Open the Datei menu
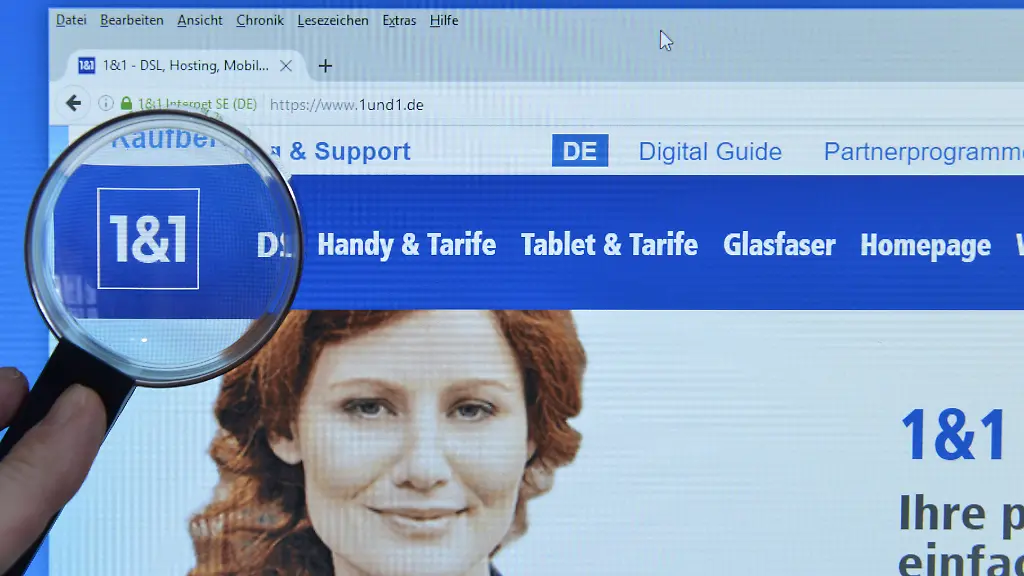Image resolution: width=1024 pixels, height=576 pixels. tap(71, 20)
